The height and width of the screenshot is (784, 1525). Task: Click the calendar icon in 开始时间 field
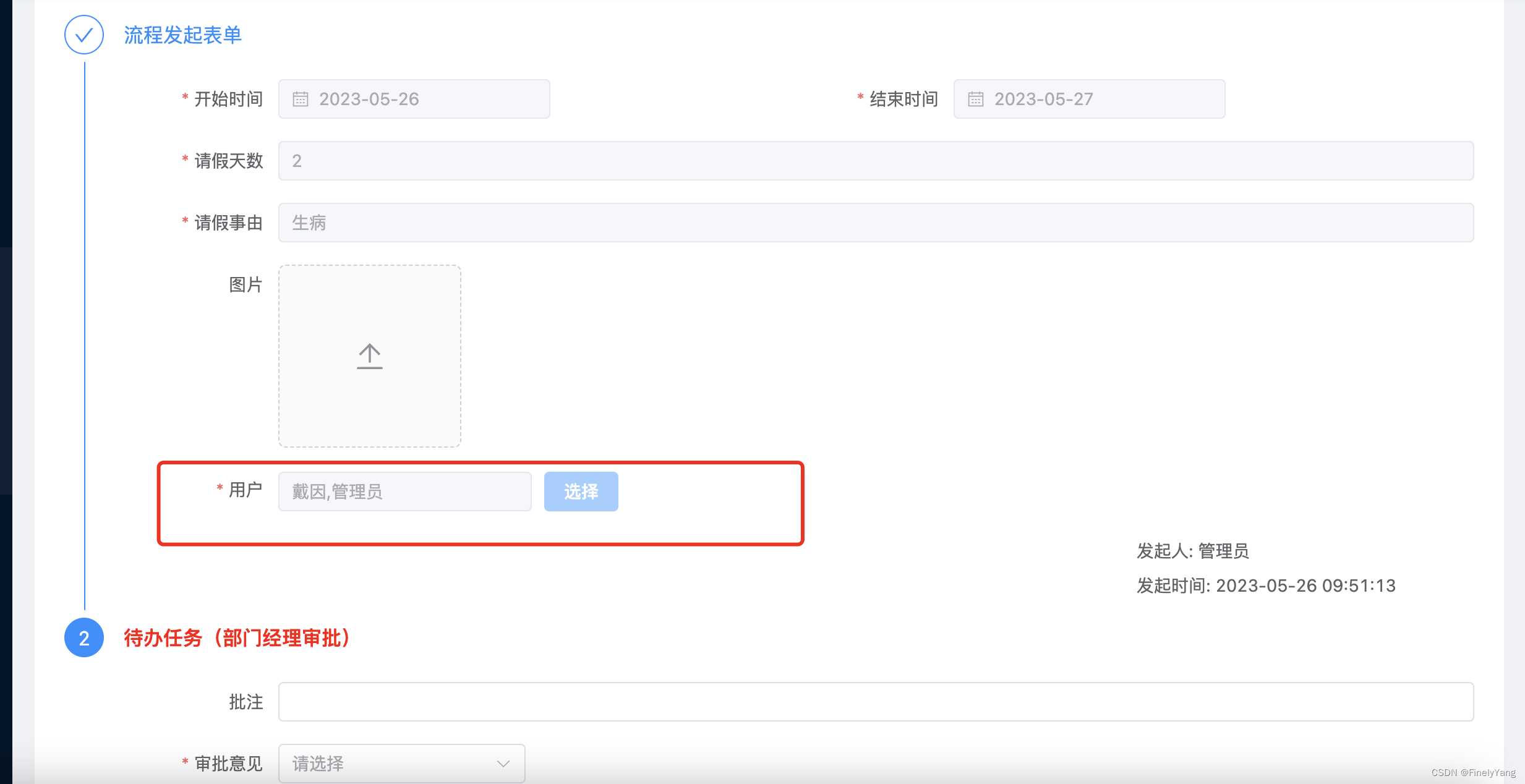pyautogui.click(x=301, y=99)
